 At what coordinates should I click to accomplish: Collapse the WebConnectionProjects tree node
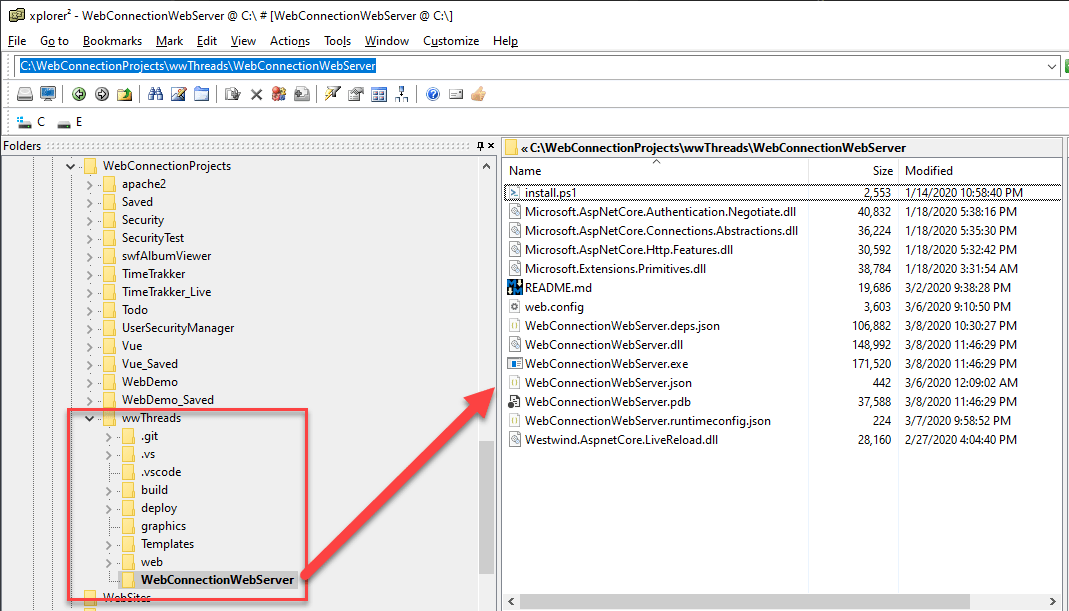coord(70,166)
